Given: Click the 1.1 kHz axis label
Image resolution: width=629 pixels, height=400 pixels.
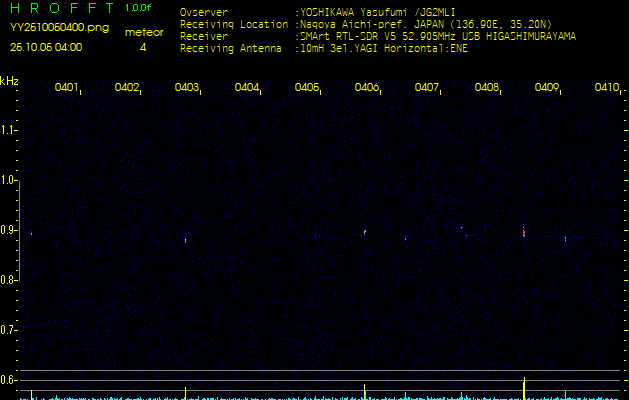Looking at the screenshot, I should click(x=7, y=130).
